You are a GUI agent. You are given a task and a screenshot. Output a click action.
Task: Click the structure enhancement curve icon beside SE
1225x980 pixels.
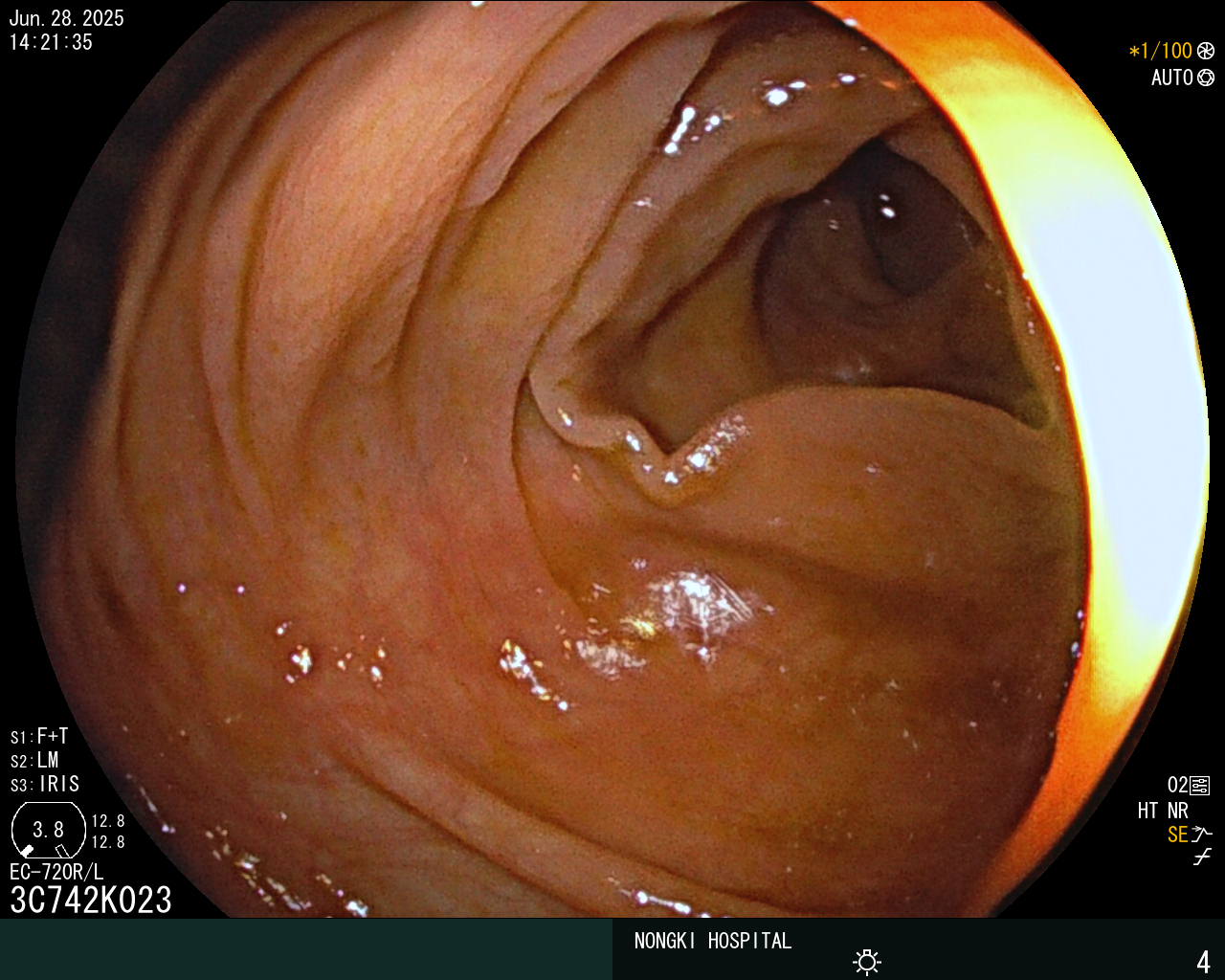pyautogui.click(x=1202, y=834)
